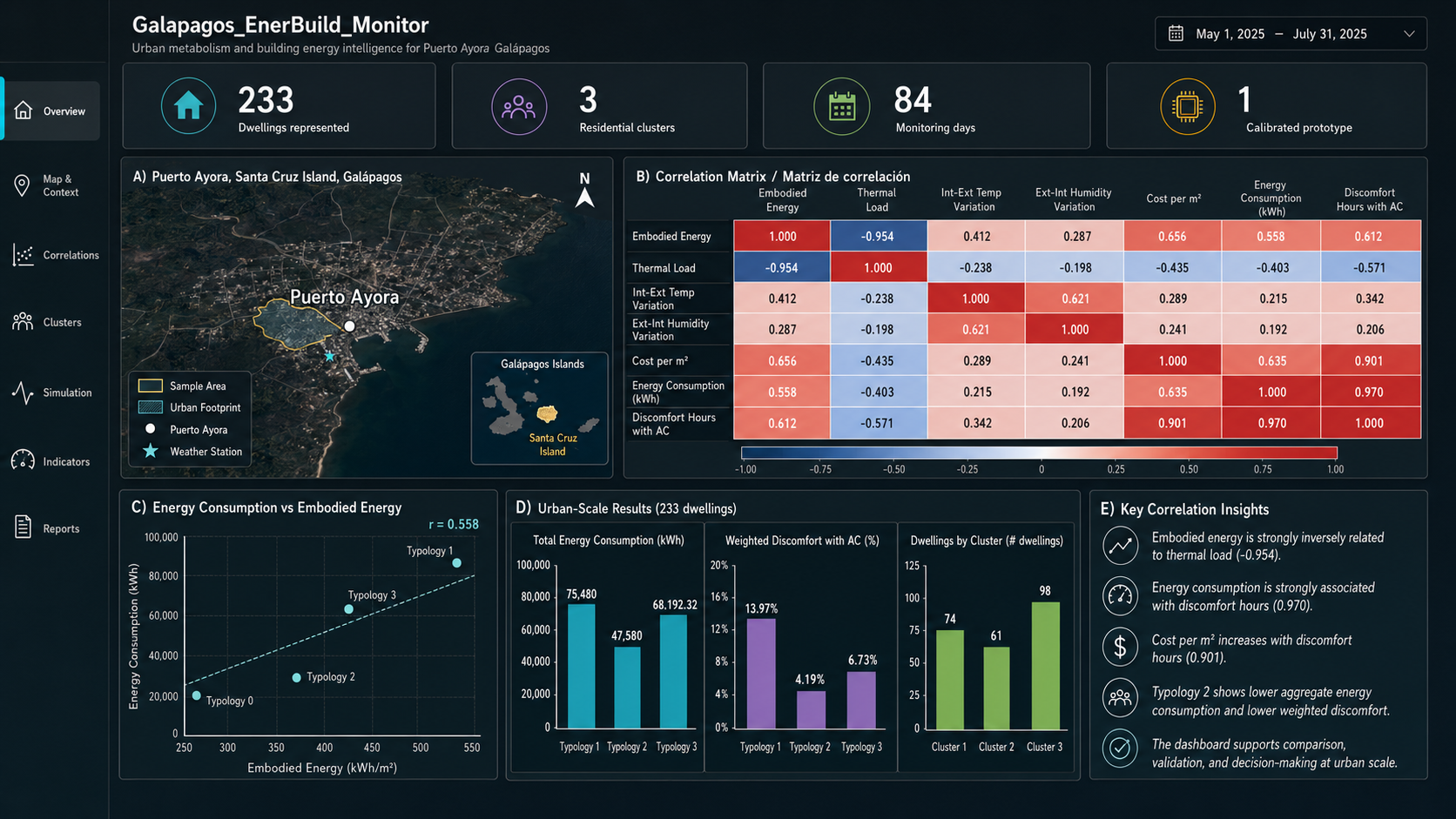Click the trend line icon beside embodied energy insight

(1120, 546)
